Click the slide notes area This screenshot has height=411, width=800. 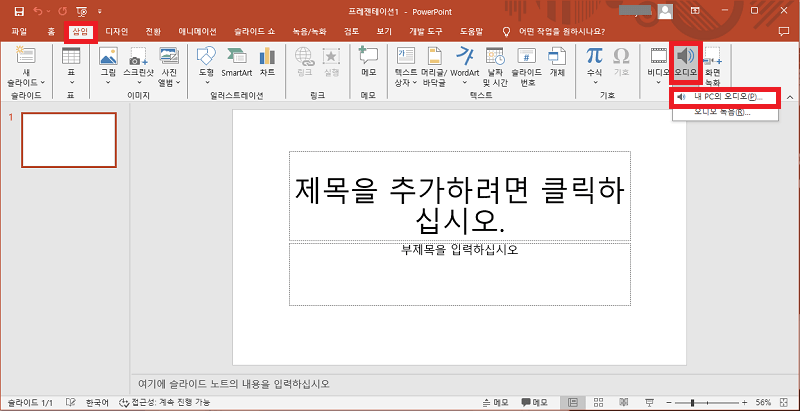[x=464, y=383]
